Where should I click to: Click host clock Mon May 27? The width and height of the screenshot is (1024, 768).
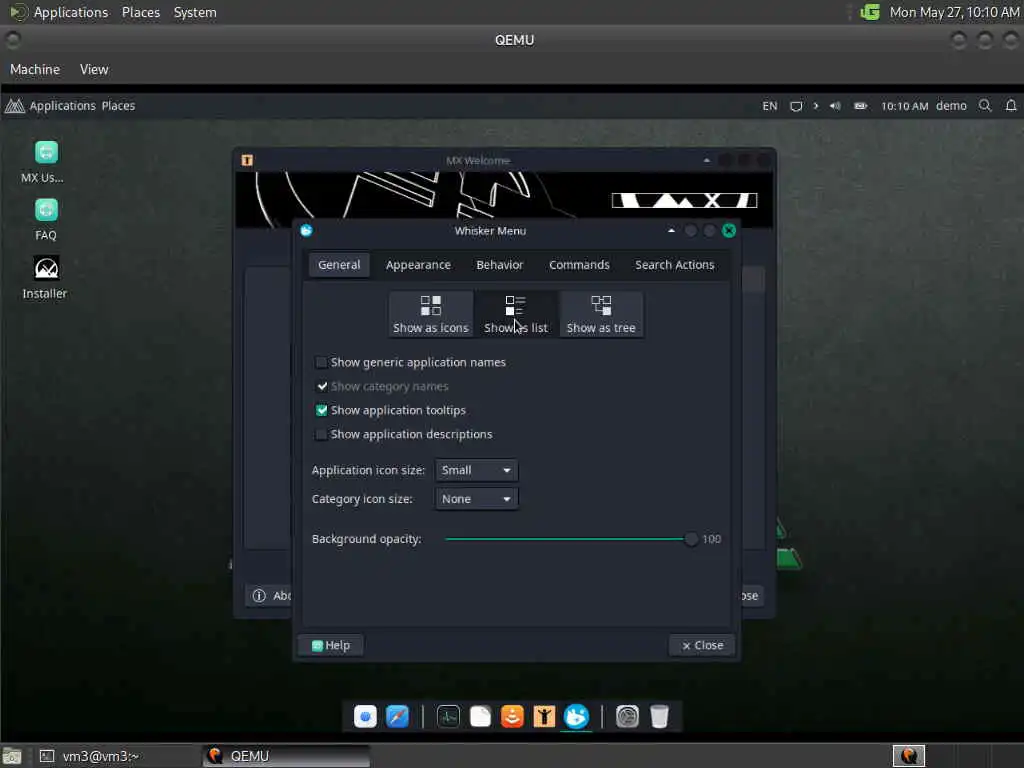pos(954,12)
